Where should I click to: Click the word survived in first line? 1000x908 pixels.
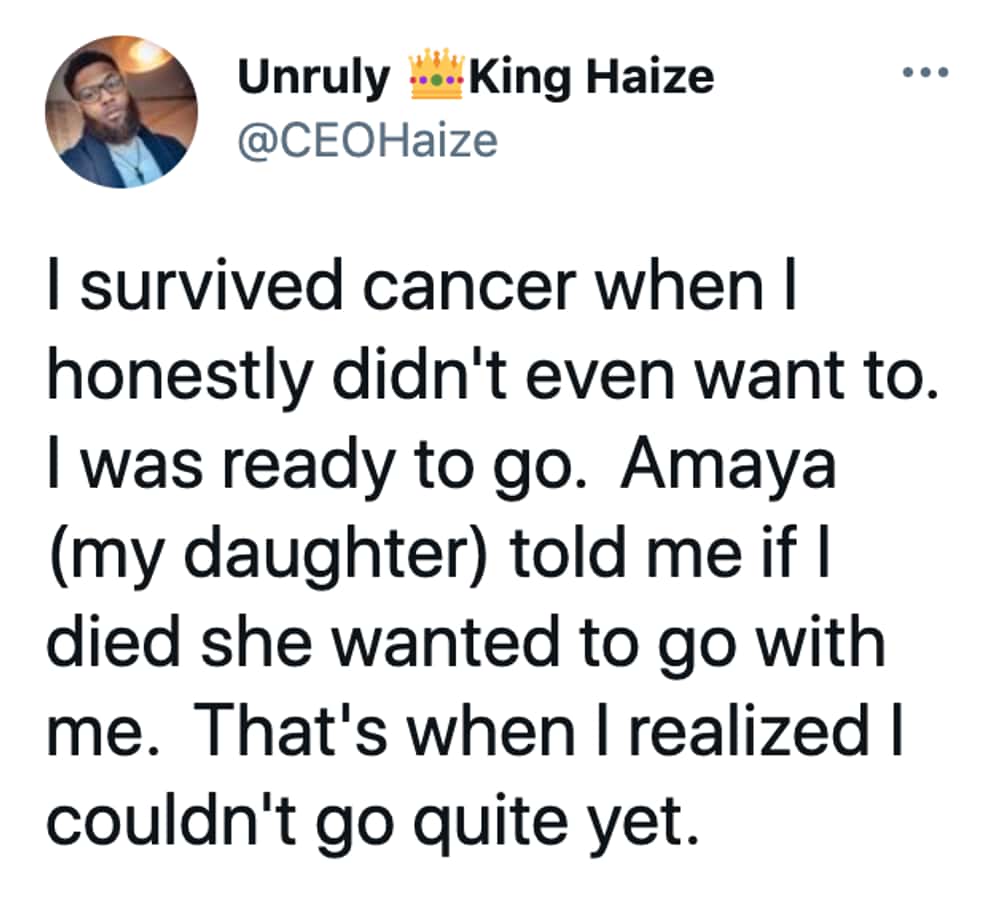pos(211,286)
